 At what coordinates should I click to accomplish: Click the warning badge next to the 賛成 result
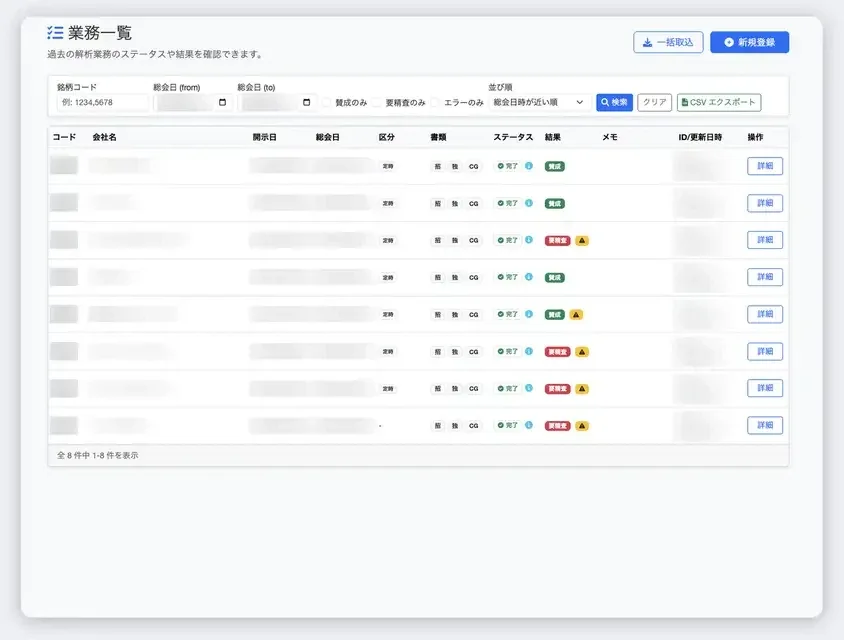coord(576,315)
